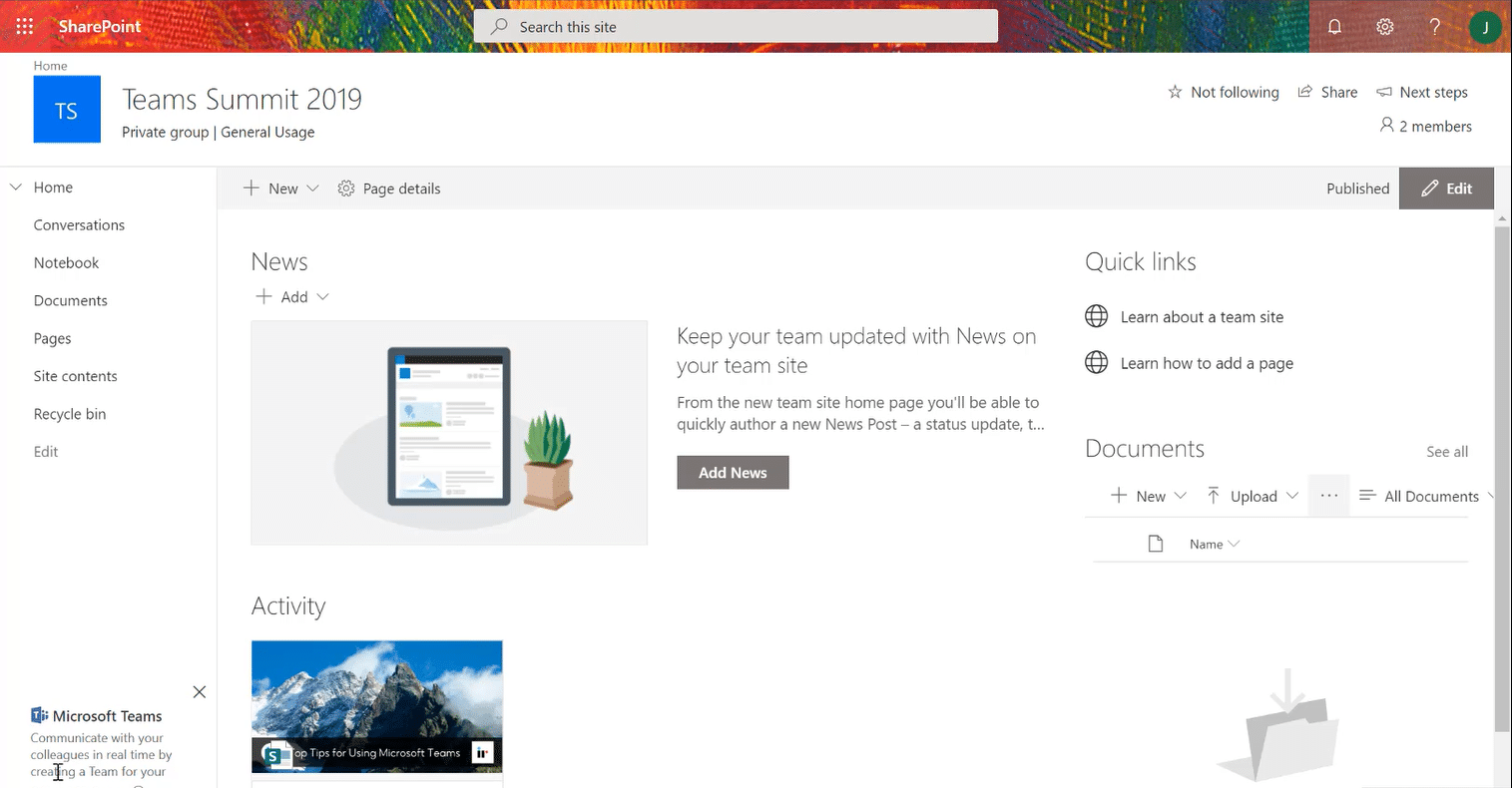The image size is (1512, 788).
Task: Click the file type column icon
Action: tap(1156, 544)
